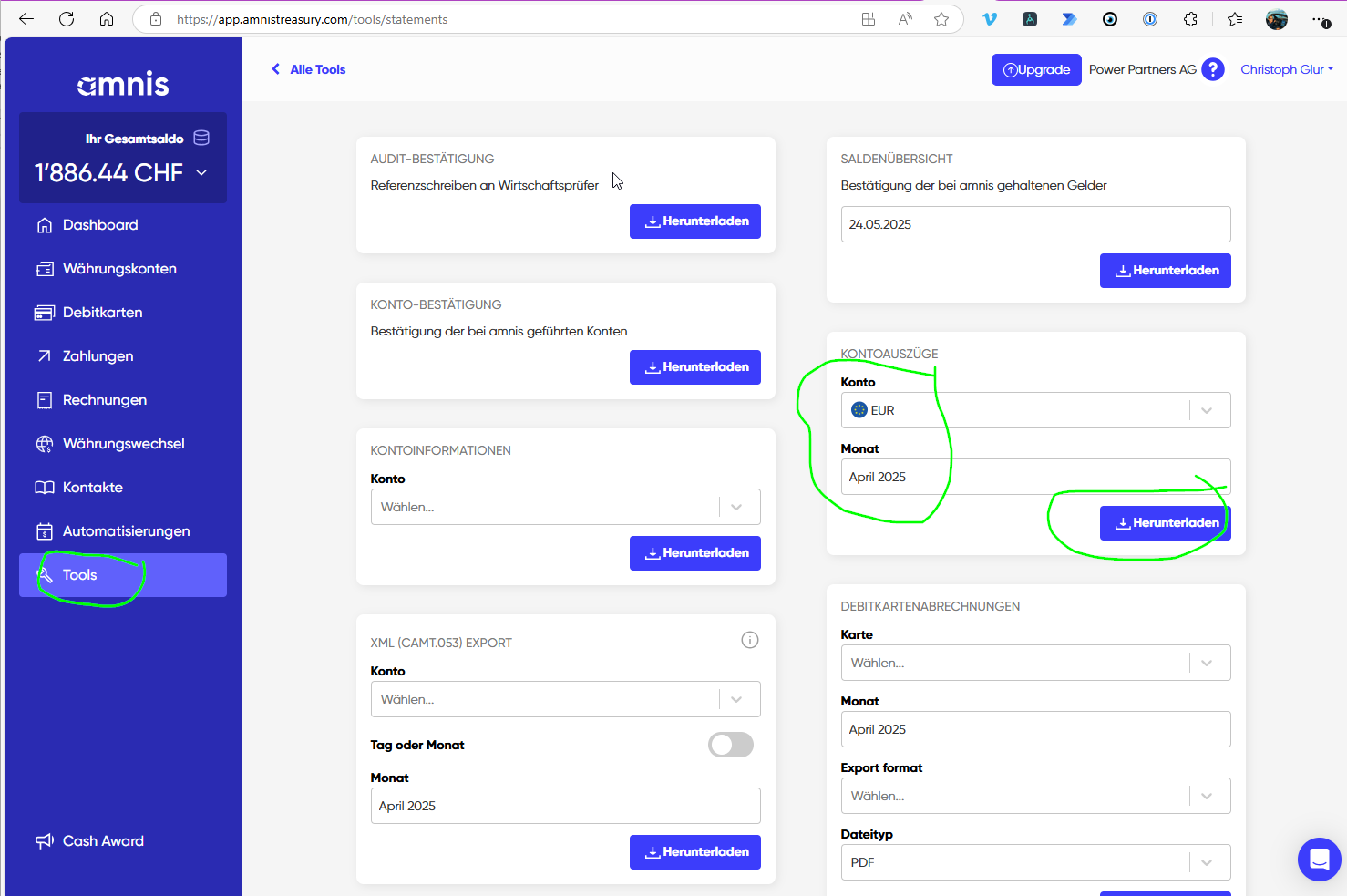
Task: Go back via Alle Tools link
Action: tap(308, 69)
